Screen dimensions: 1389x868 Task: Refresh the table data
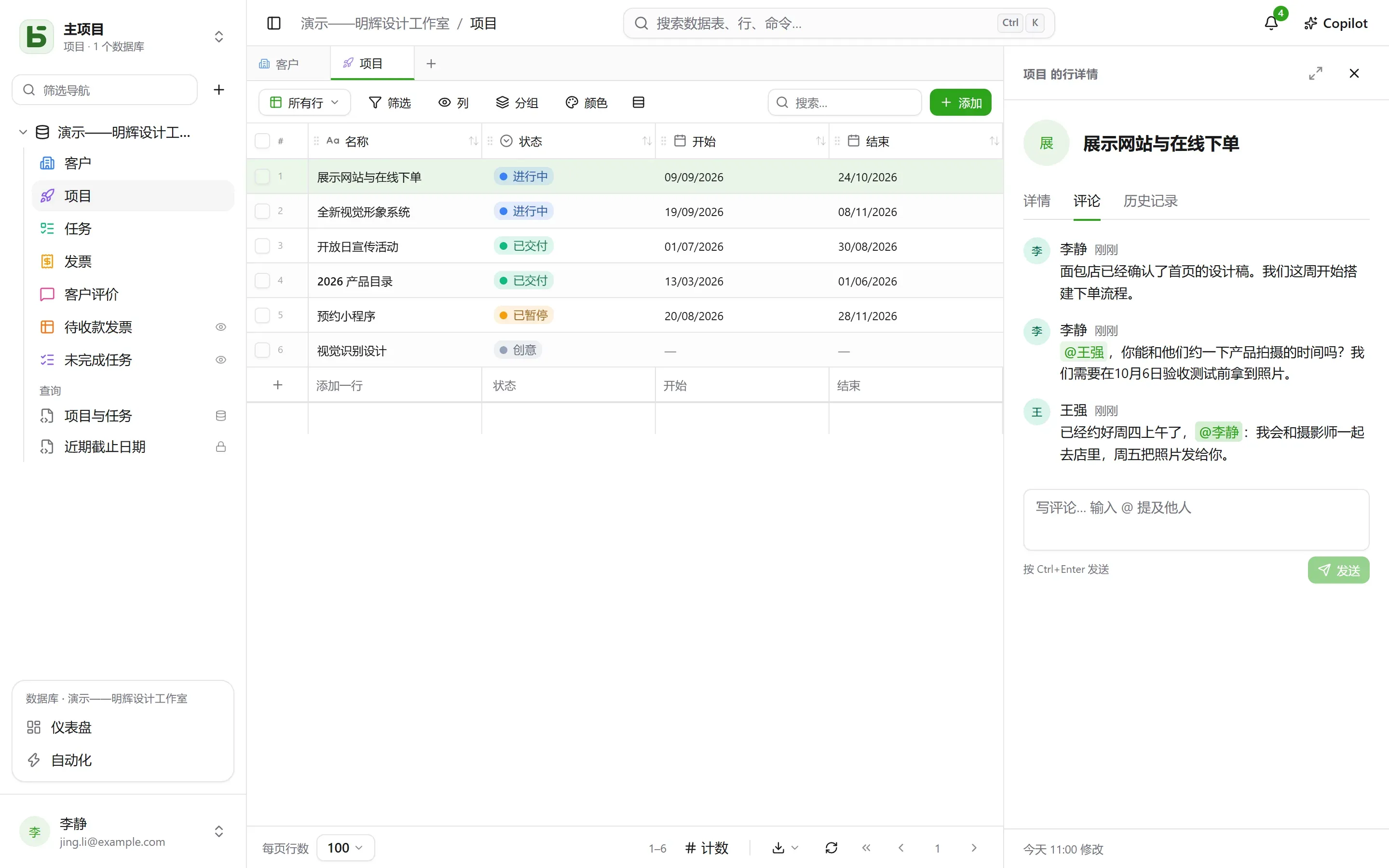(831, 847)
